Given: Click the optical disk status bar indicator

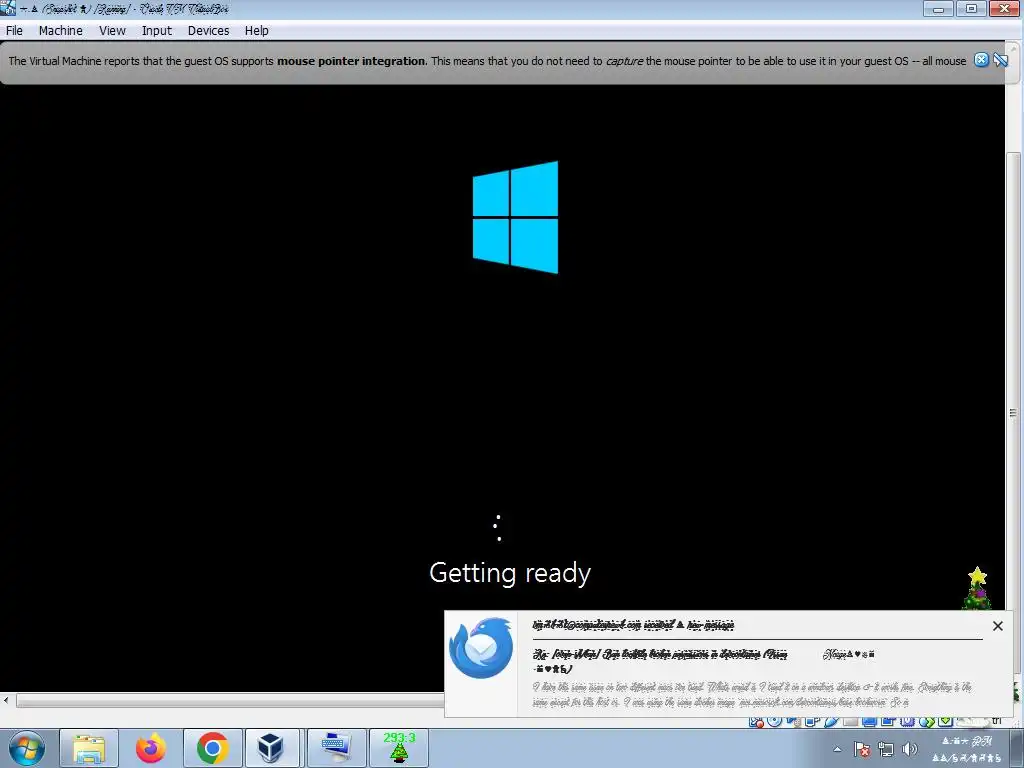Looking at the screenshot, I should [x=775, y=720].
